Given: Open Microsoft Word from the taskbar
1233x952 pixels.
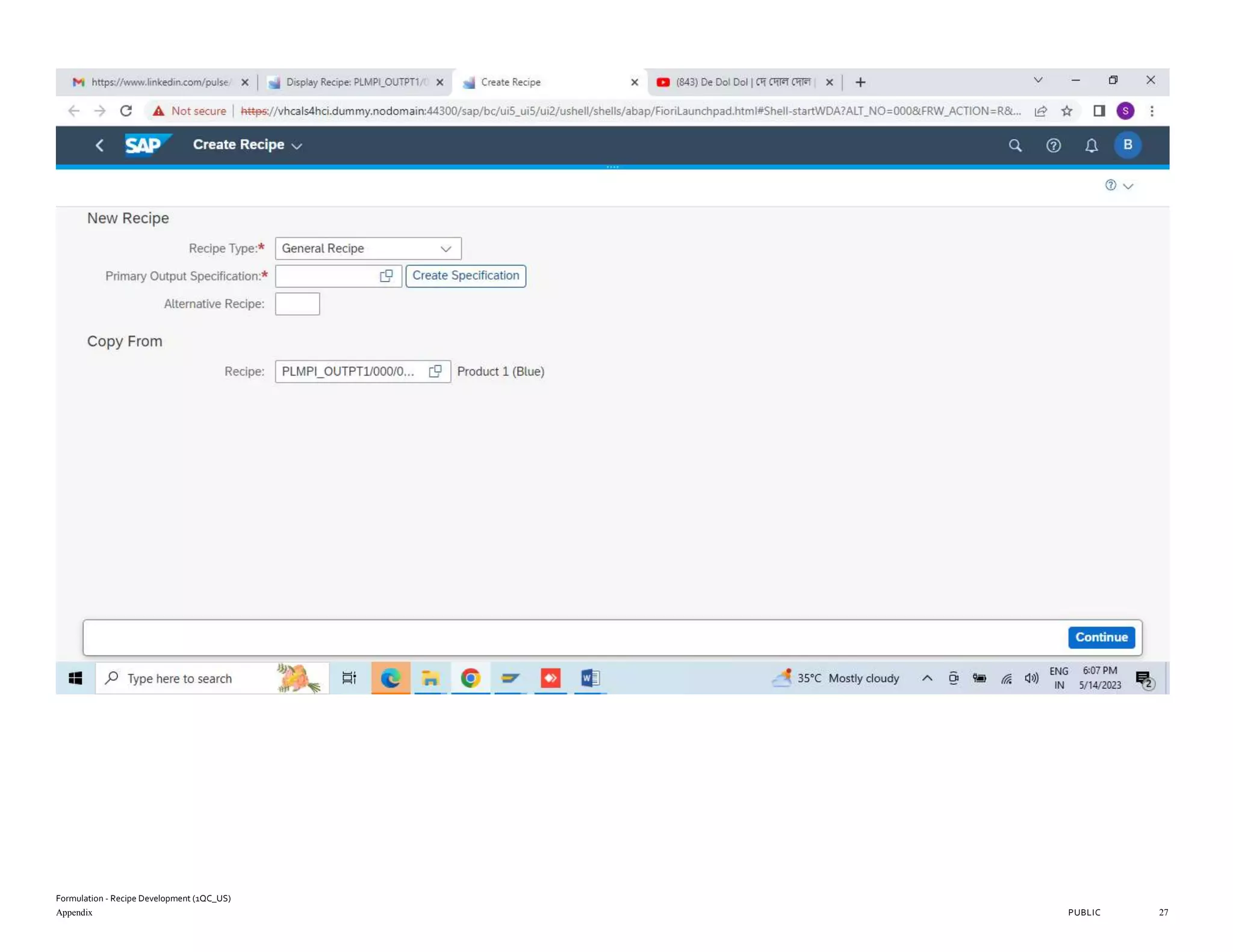Looking at the screenshot, I should 589,678.
